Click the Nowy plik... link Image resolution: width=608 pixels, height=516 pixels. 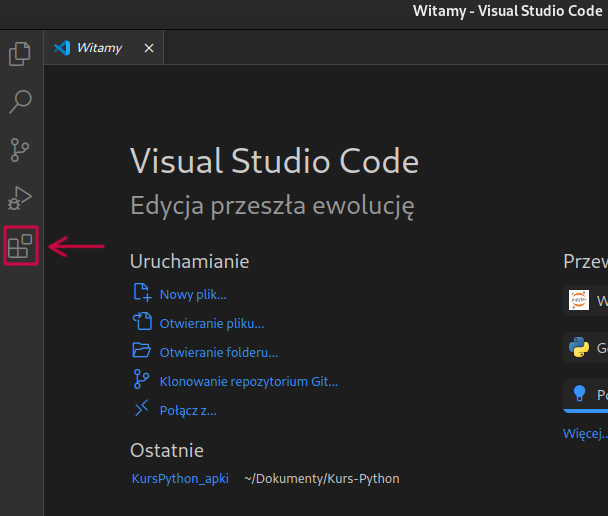(x=193, y=295)
